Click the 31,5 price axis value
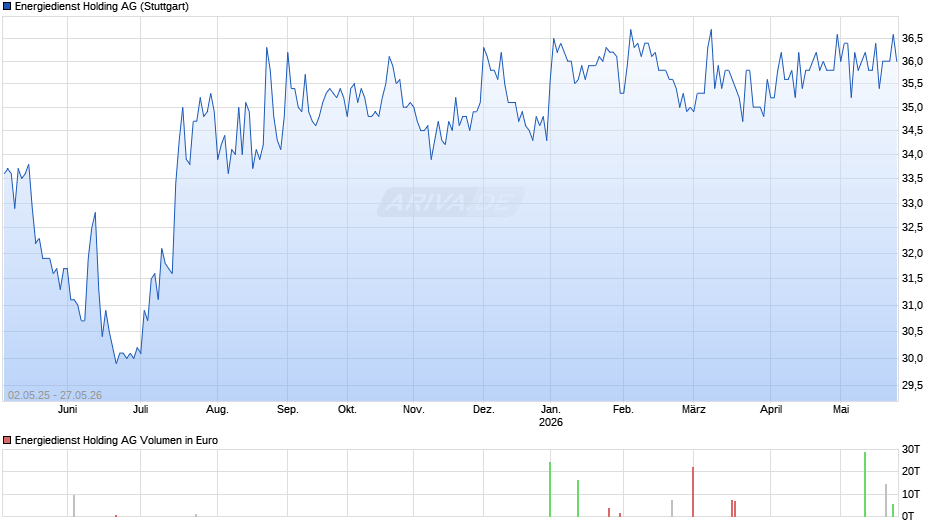The width and height of the screenshot is (940, 526). [x=912, y=278]
